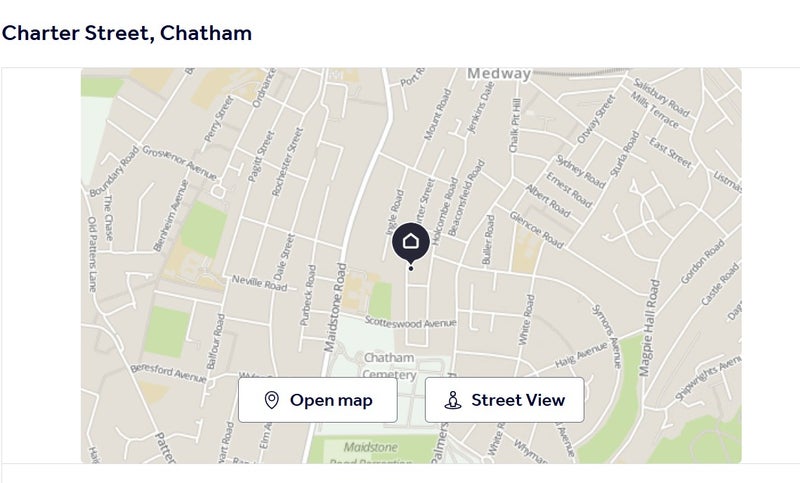The height and width of the screenshot is (483, 800).
Task: Click the Chalk Pit Hill label
Action: pyautogui.click(x=516, y=126)
